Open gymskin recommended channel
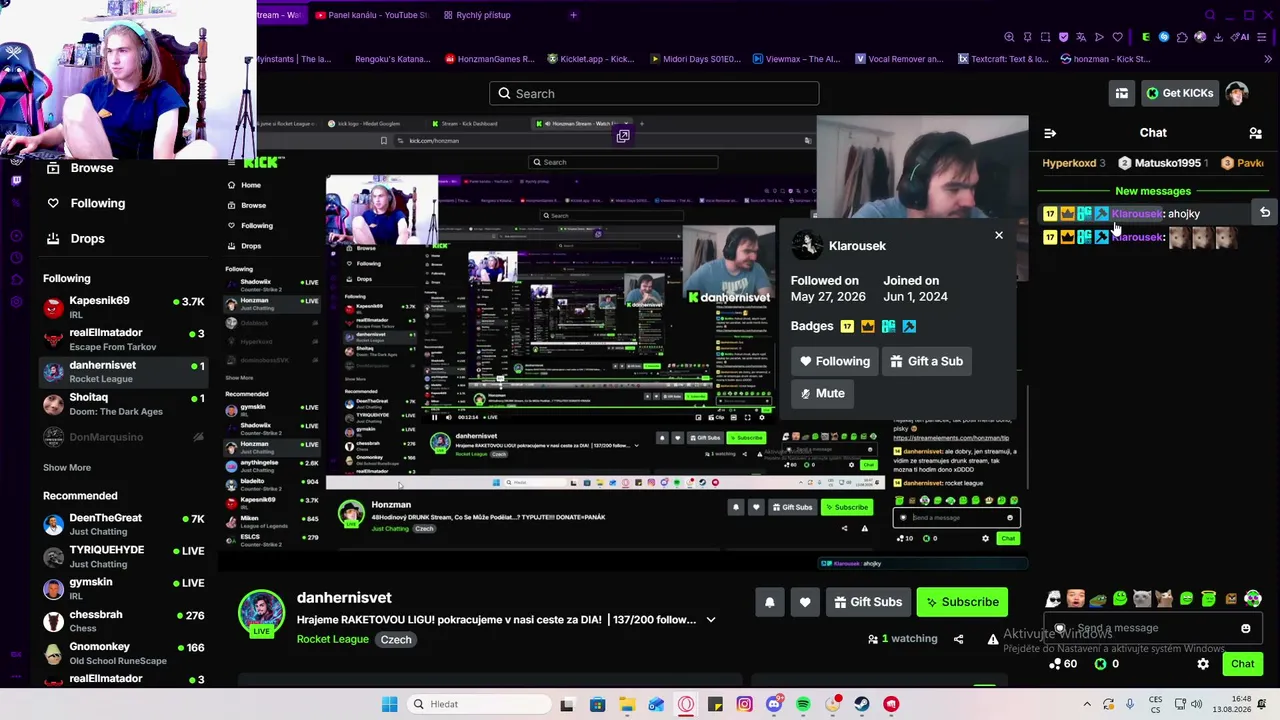 pos(124,589)
